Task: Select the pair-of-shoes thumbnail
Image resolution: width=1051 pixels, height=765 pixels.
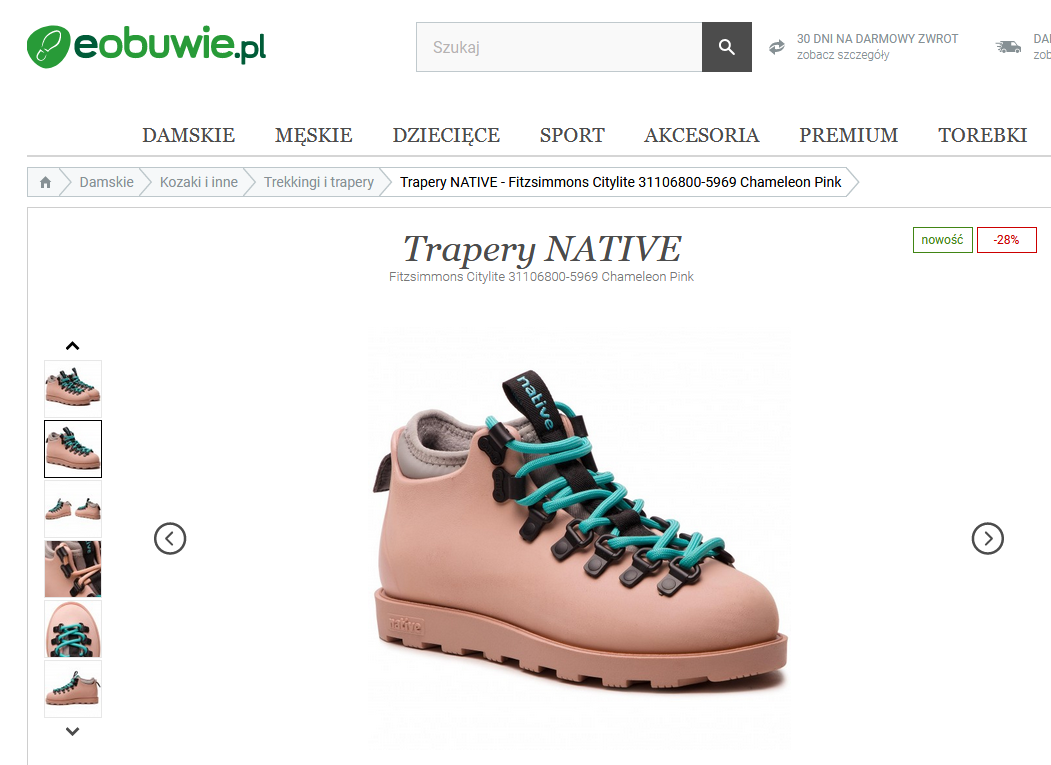Action: coord(73,509)
